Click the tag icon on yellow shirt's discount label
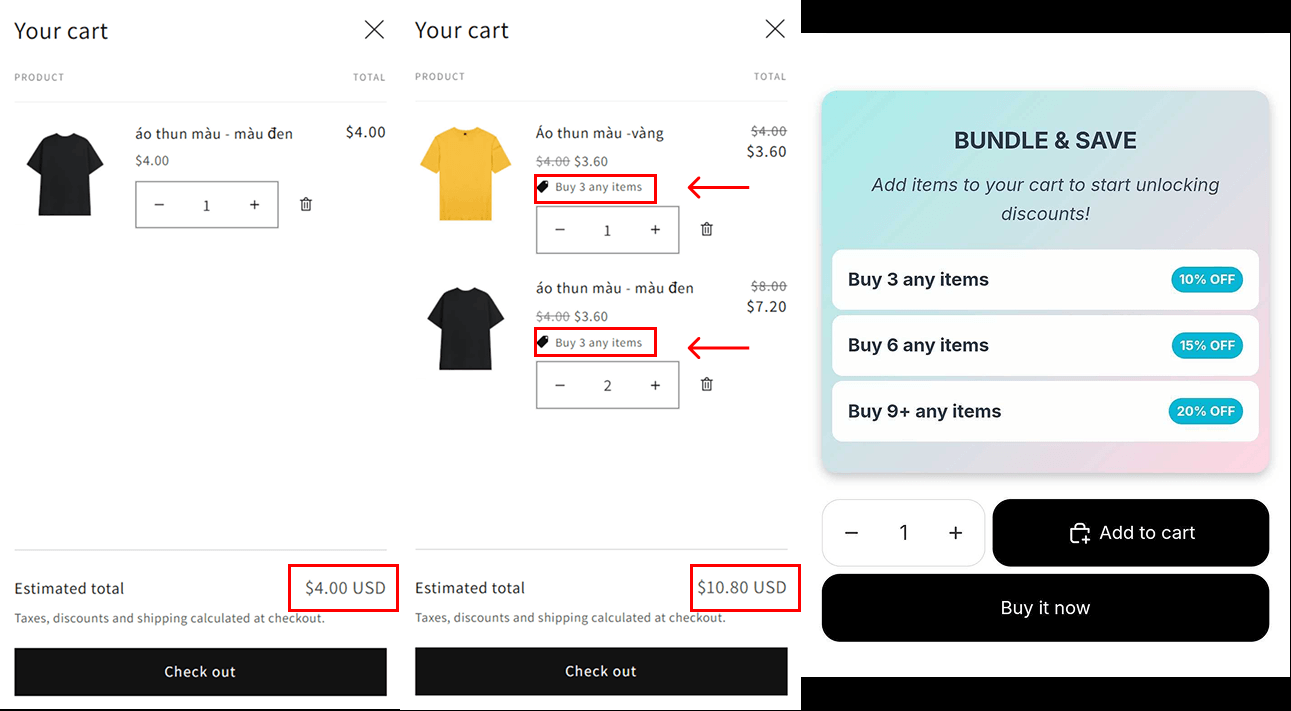This screenshot has height=711, width=1291. coord(543,188)
